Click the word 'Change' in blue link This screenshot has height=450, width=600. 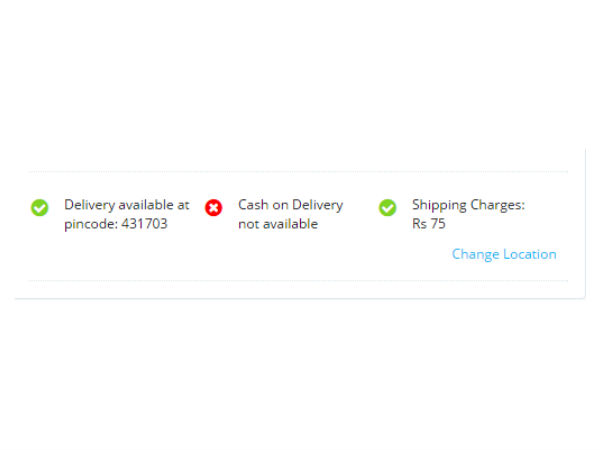[476, 255]
